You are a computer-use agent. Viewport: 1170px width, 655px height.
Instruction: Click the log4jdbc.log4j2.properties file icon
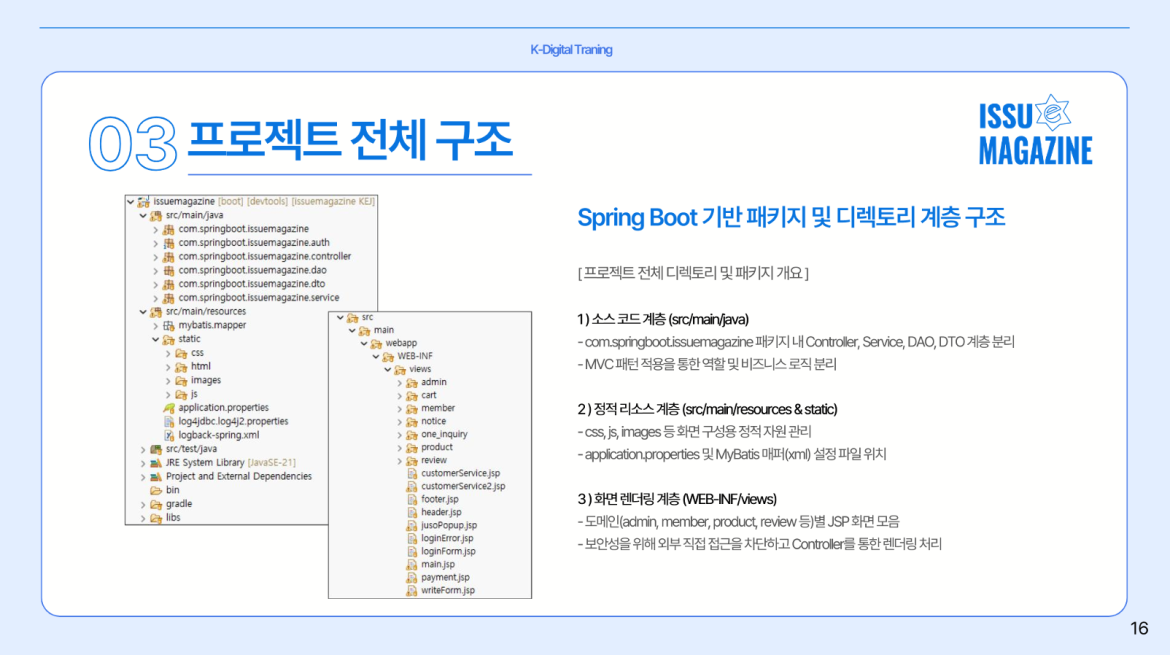point(169,422)
